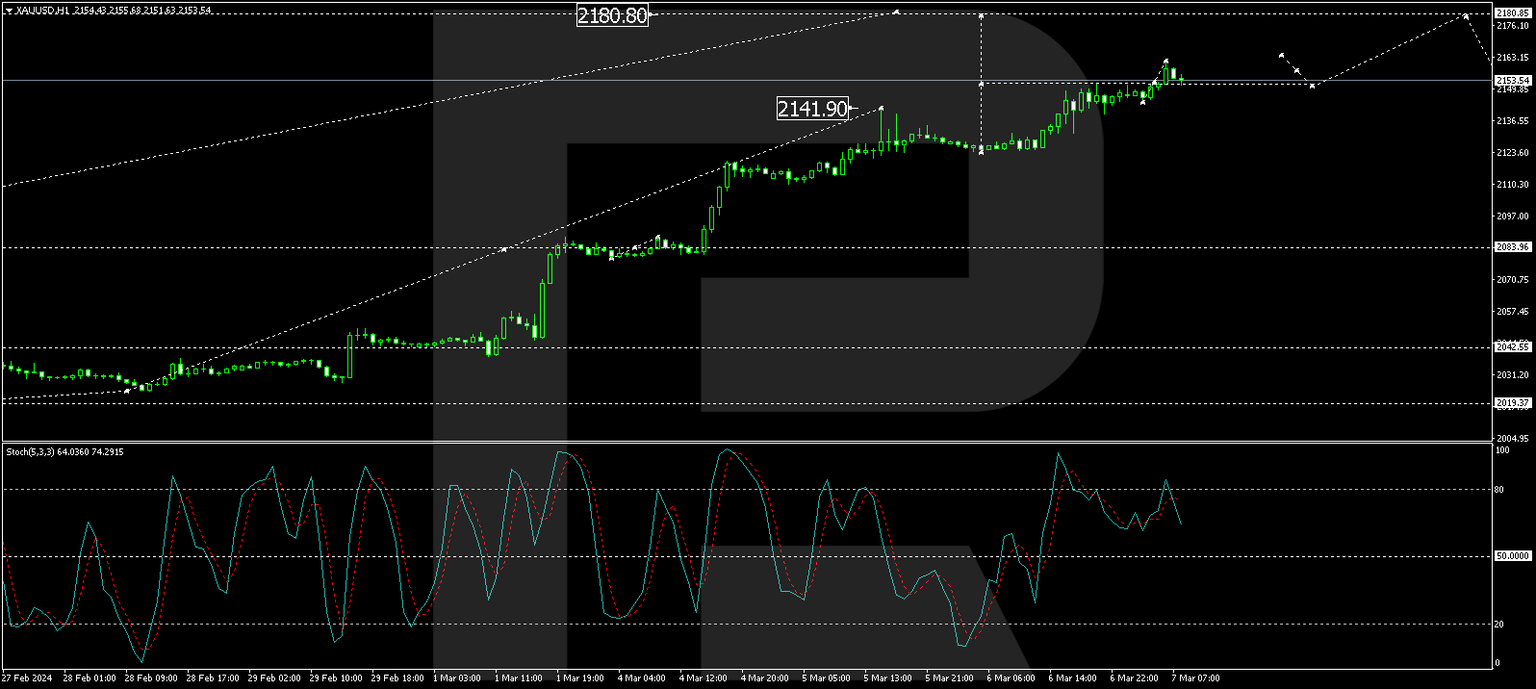The image size is (1536, 689).
Task: Select the triangle icon before the XAUUSD title
Action: click(x=9, y=9)
